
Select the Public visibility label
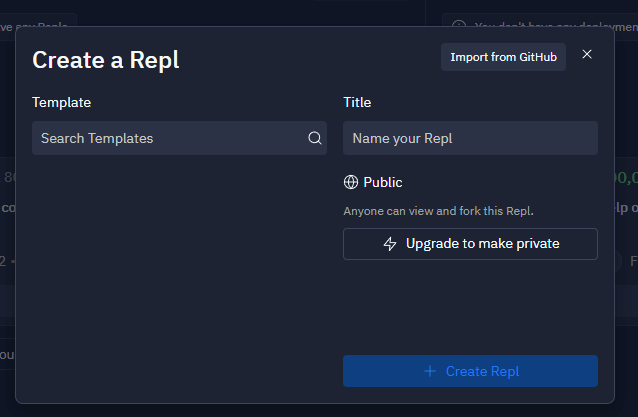pos(383,182)
